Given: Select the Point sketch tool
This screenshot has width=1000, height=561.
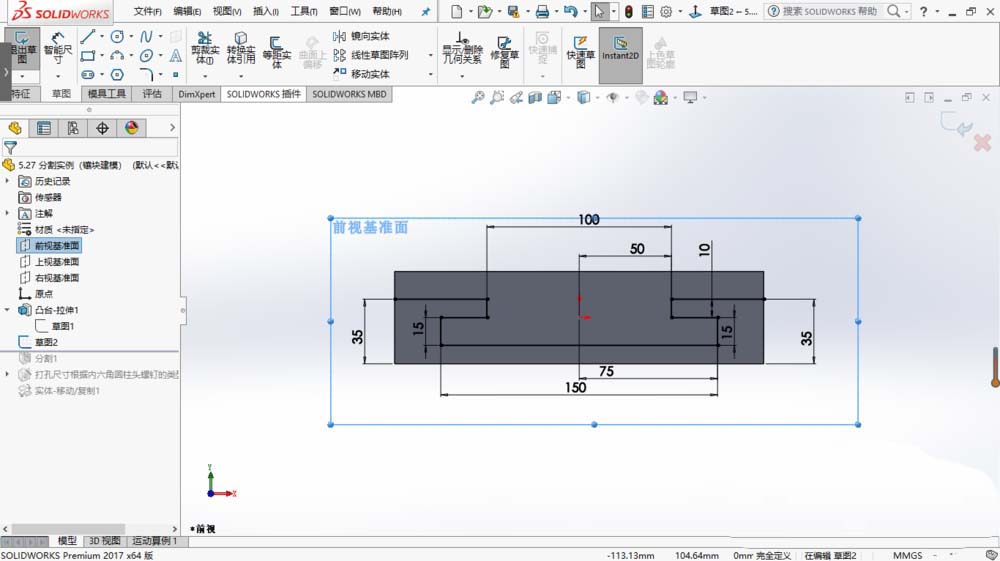Looking at the screenshot, I should (x=175, y=75).
